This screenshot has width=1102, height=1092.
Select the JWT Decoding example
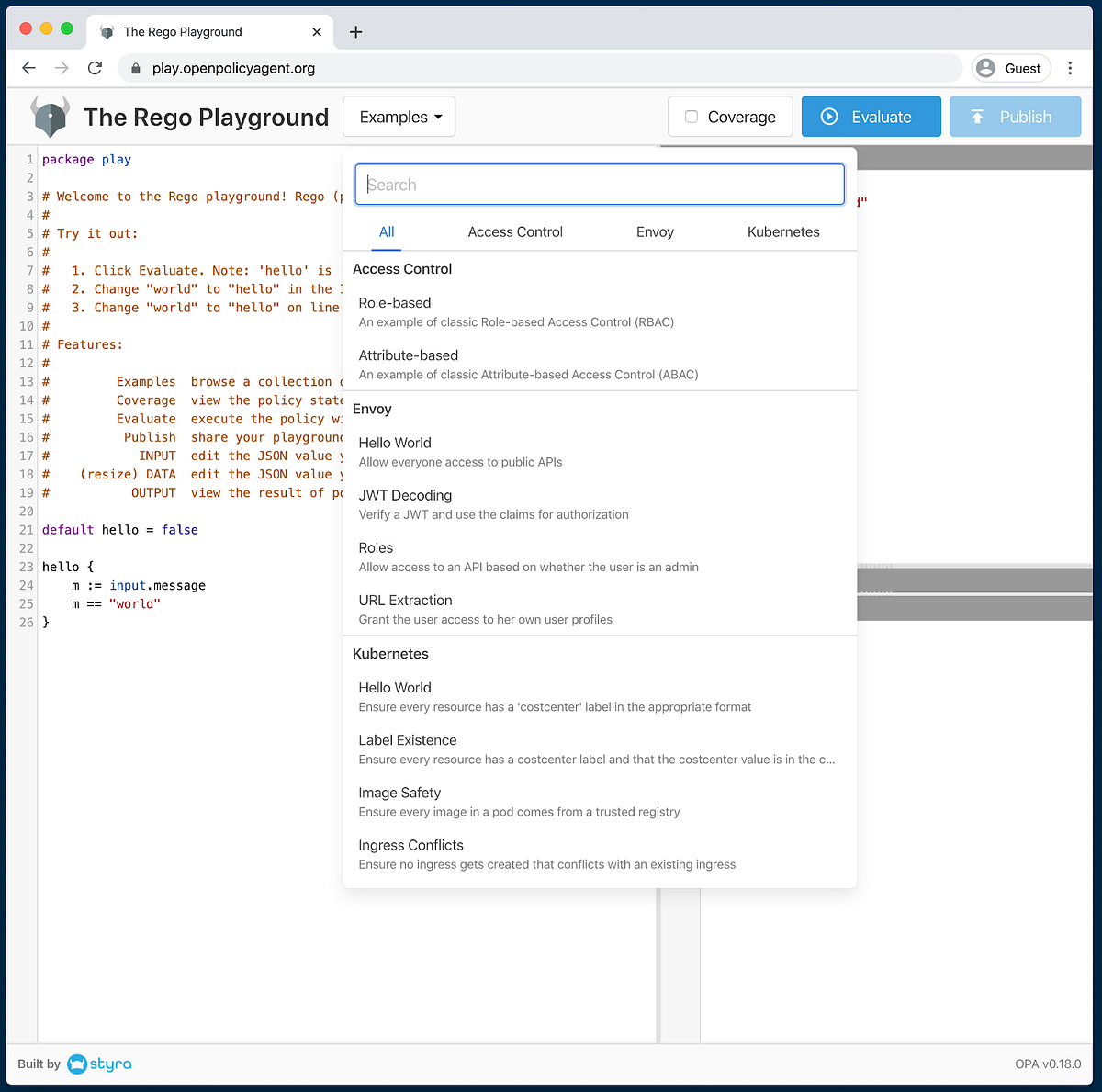405,495
